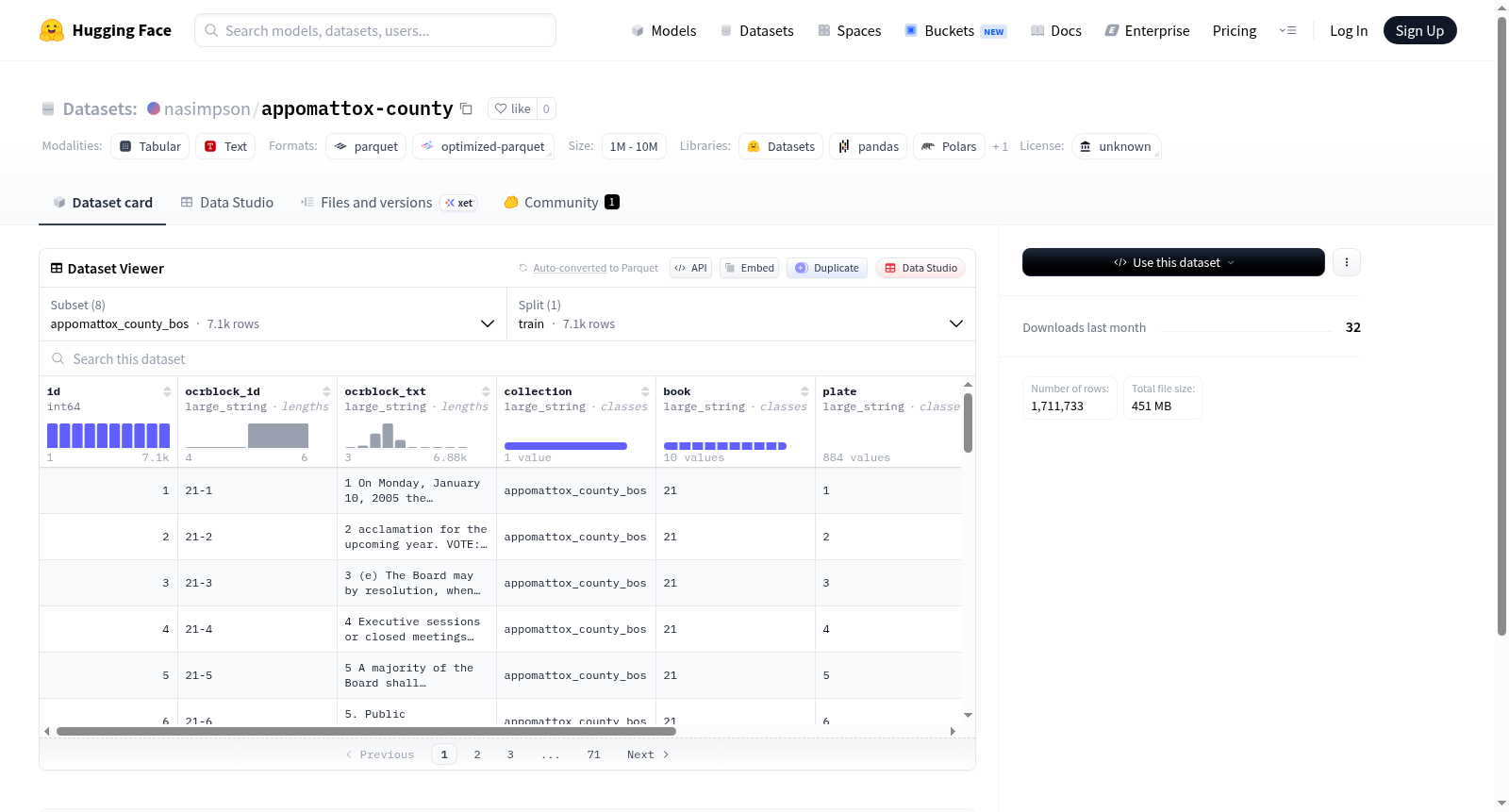Screen dimensions: 1509x812
Task: Switch to the Dataset card tab
Action: [x=102, y=203]
